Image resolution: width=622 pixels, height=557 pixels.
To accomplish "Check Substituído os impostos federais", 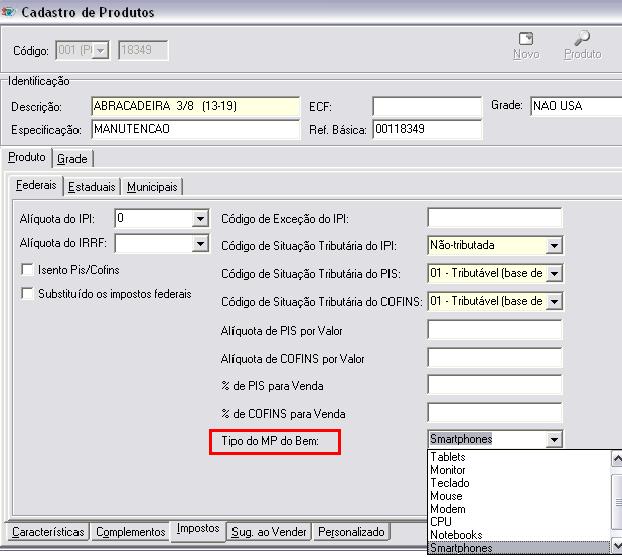I will pos(27,294).
